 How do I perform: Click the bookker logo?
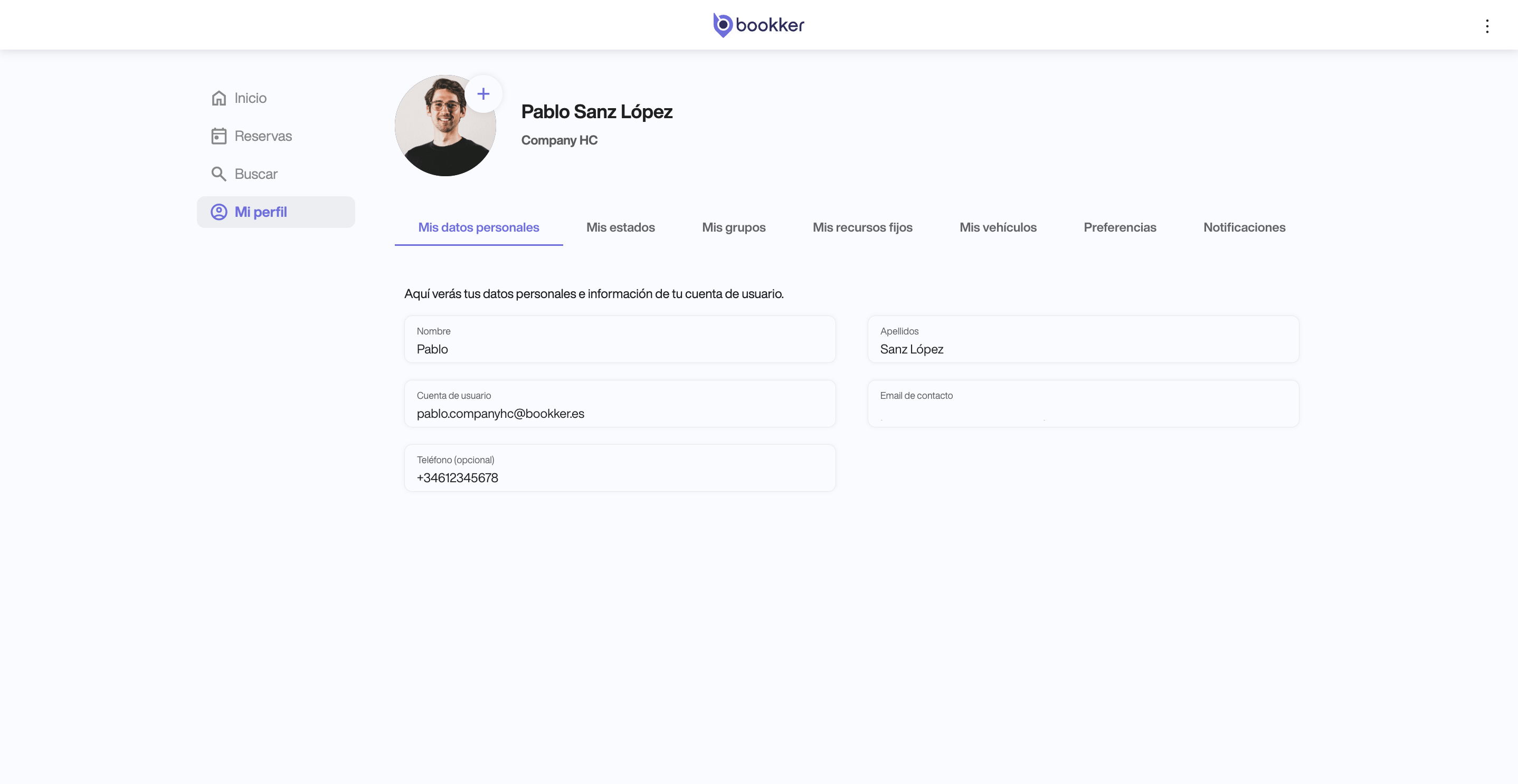pyautogui.click(x=758, y=25)
